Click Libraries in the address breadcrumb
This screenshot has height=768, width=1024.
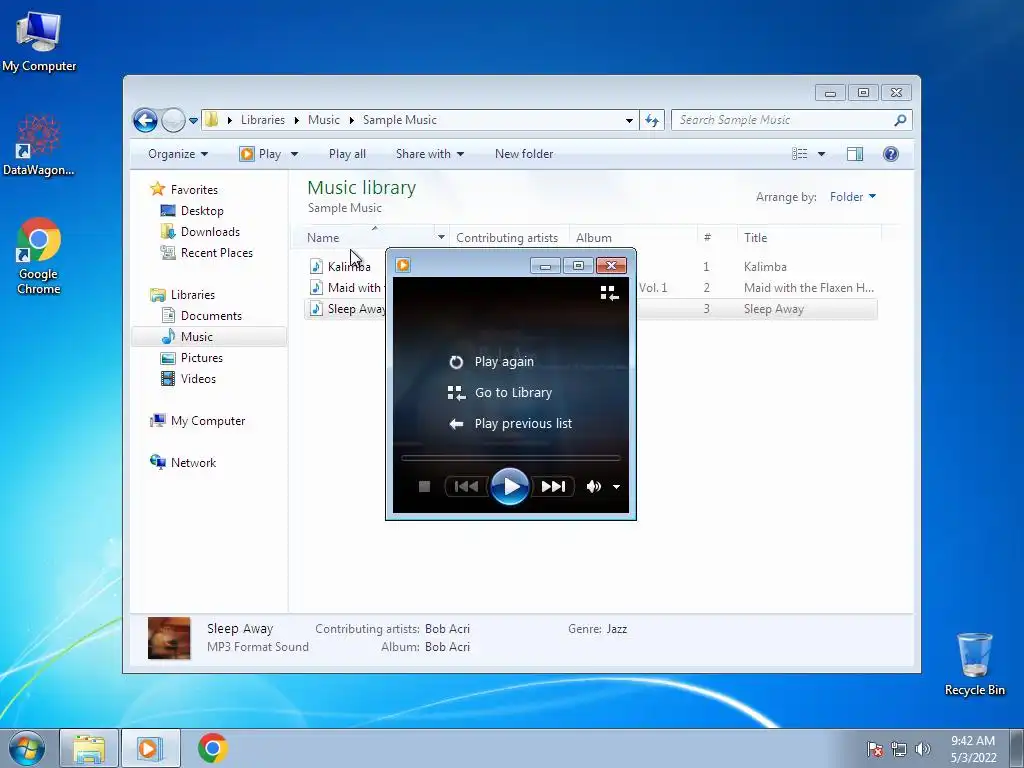click(x=263, y=120)
